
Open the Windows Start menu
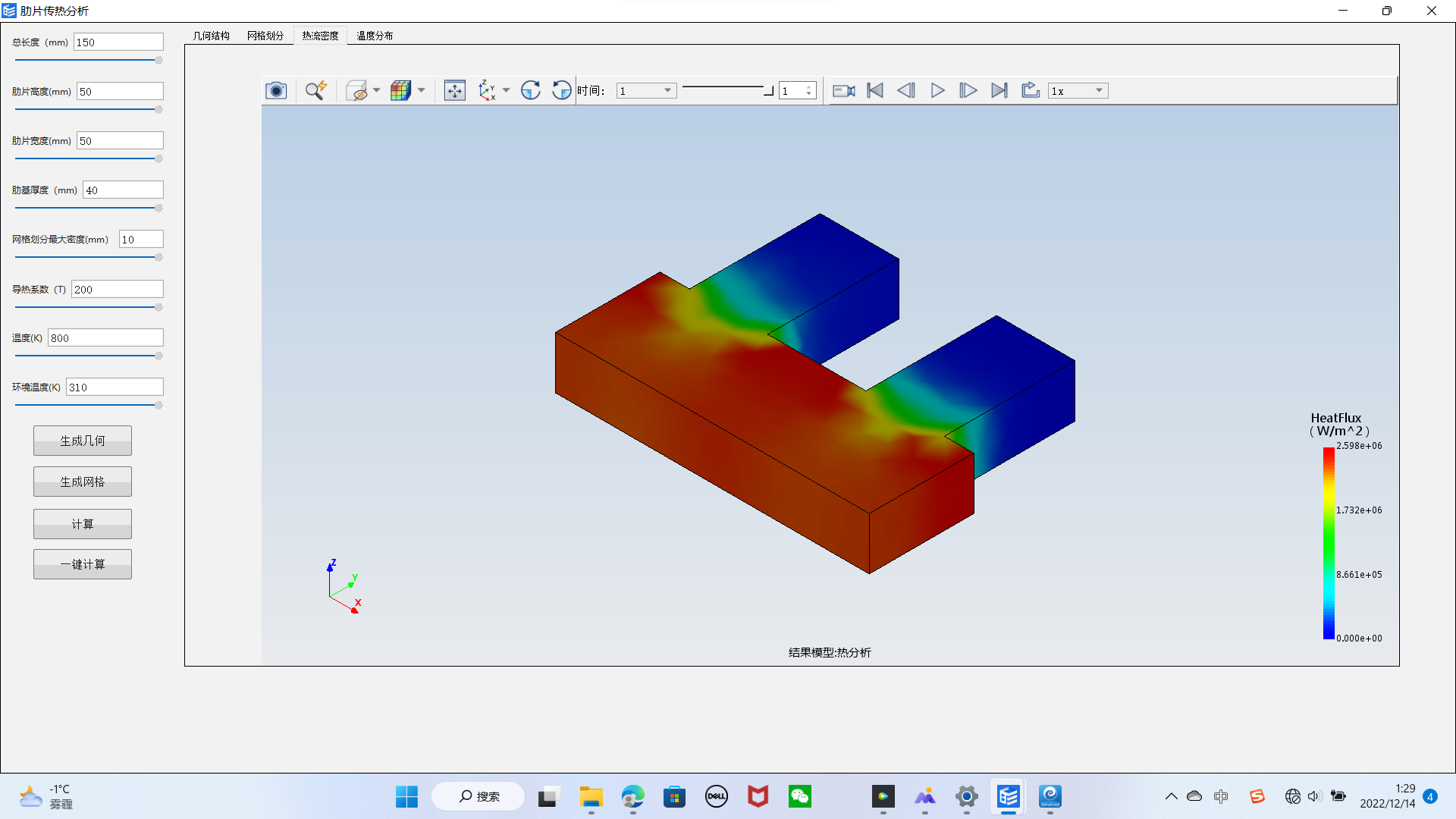[x=406, y=796]
